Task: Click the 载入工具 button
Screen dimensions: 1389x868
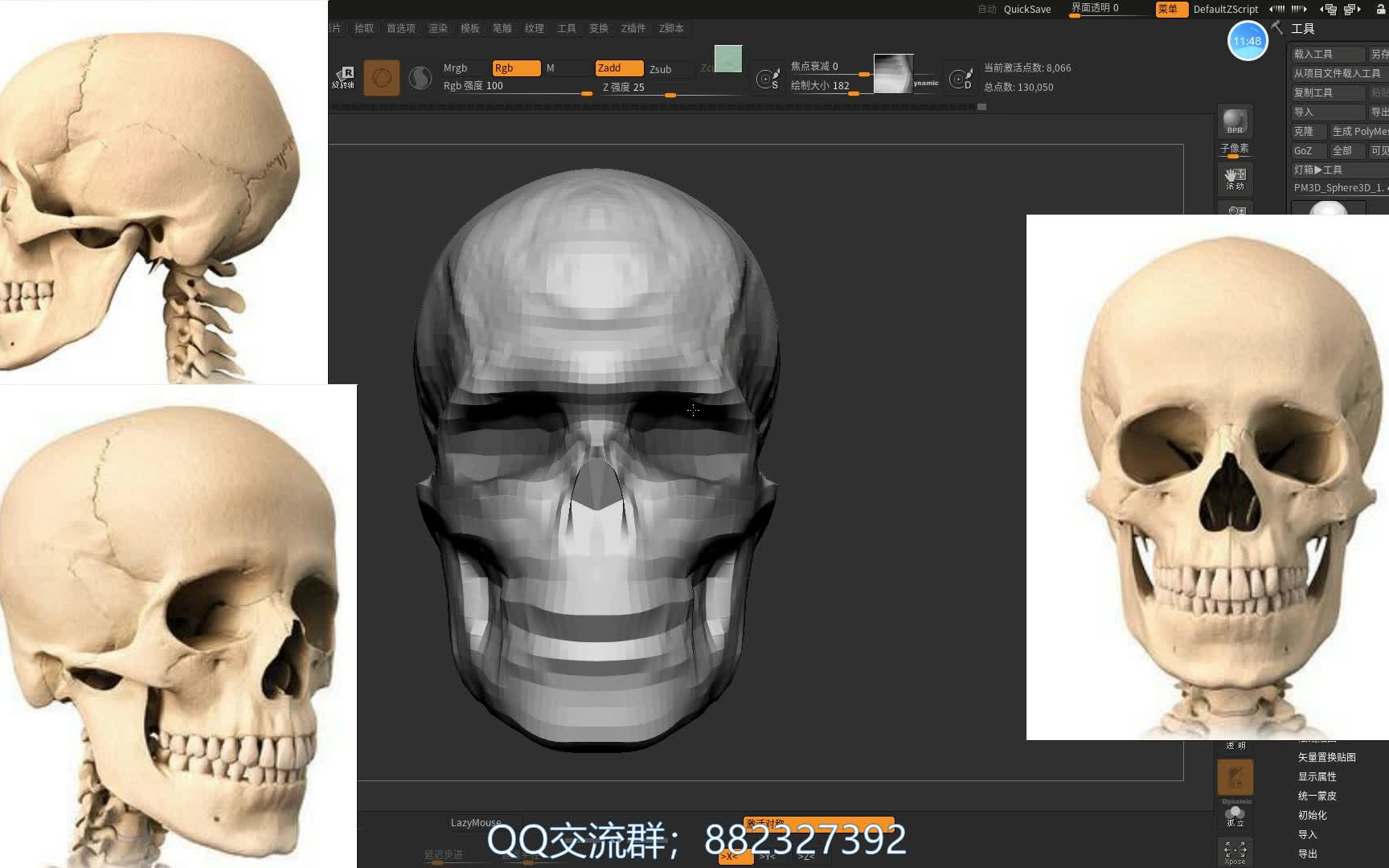Action: point(1328,54)
